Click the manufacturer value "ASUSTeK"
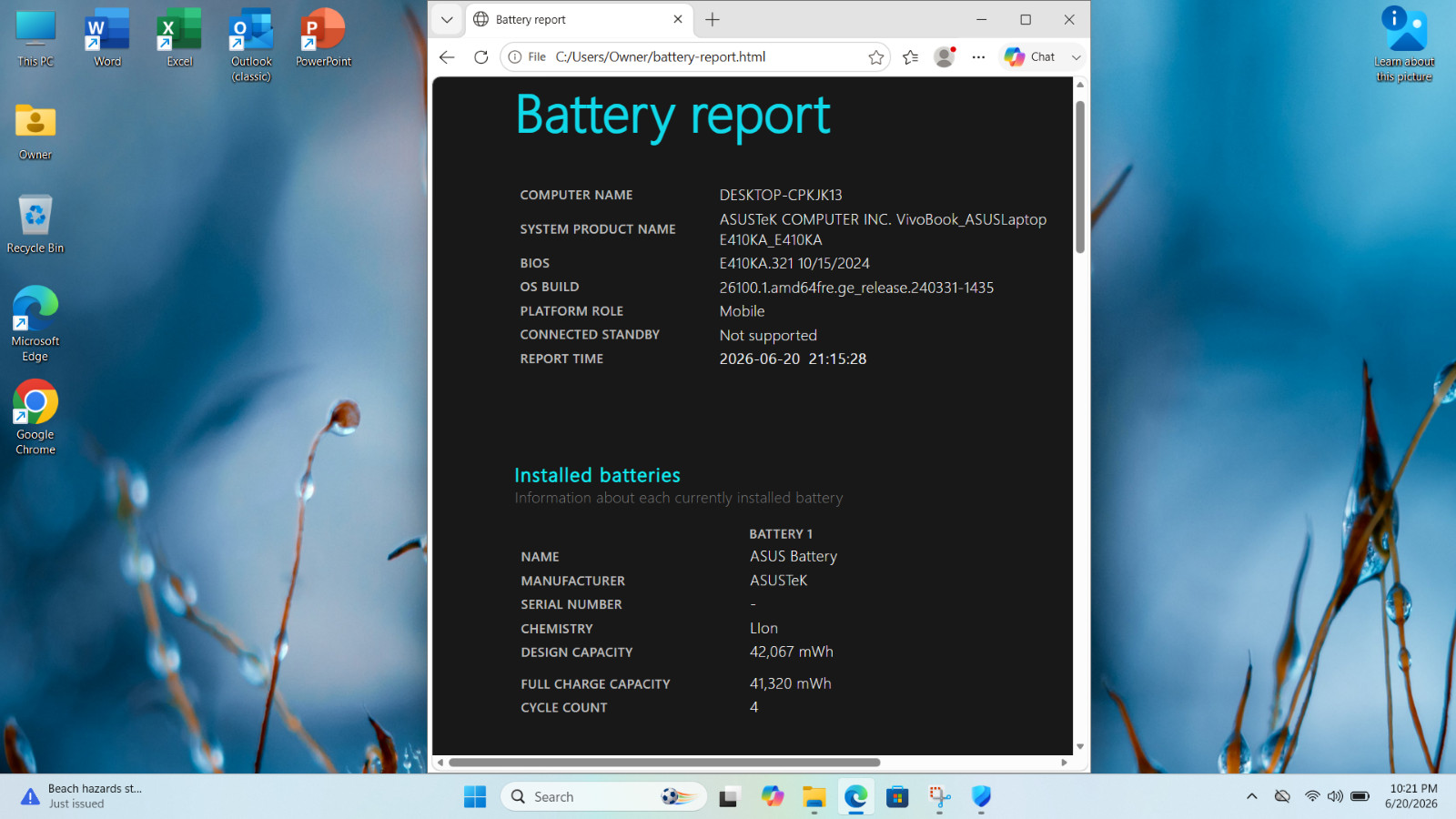This screenshot has width=1456, height=819. [x=778, y=581]
